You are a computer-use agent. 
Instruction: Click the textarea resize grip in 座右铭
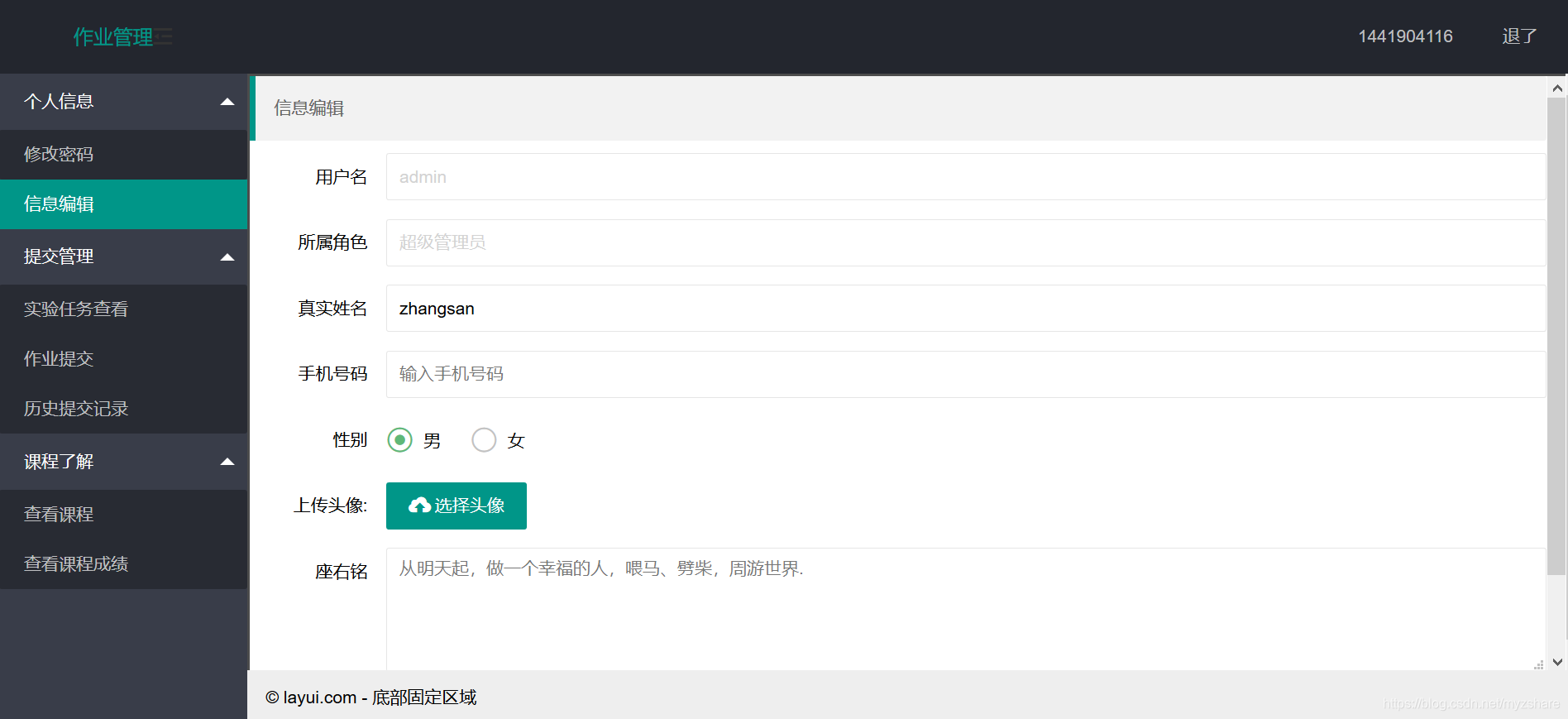[x=1539, y=664]
